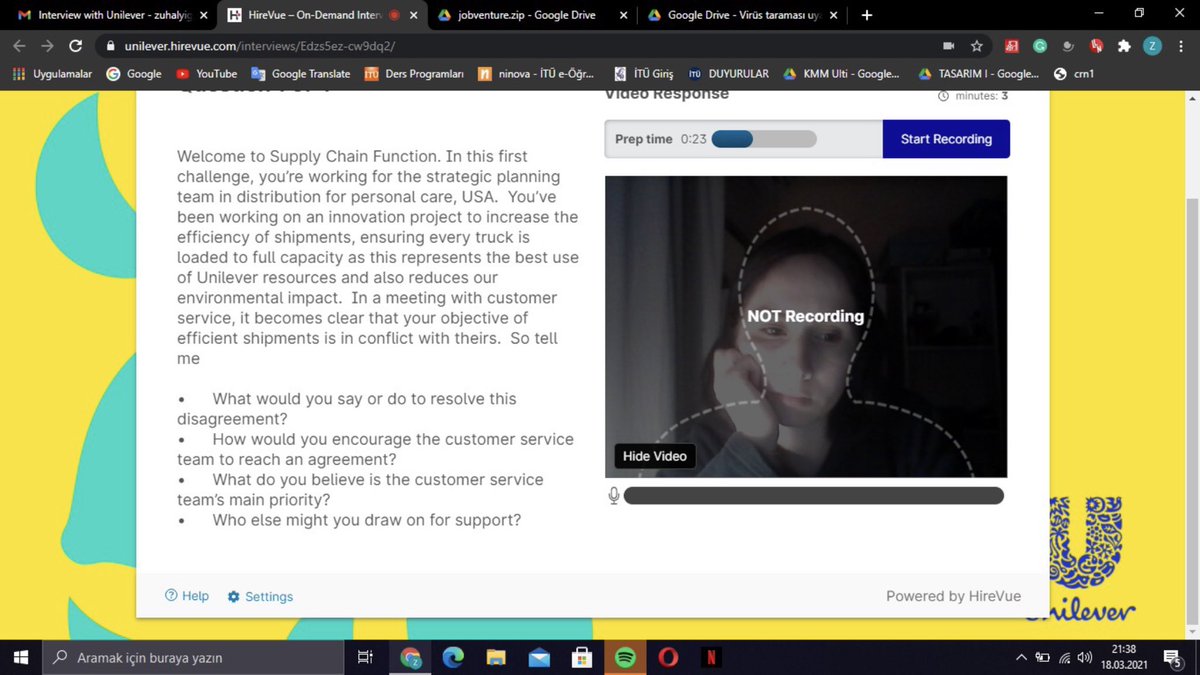1200x675 pixels.
Task: Open Ders Programları bookmark
Action: (x=414, y=73)
